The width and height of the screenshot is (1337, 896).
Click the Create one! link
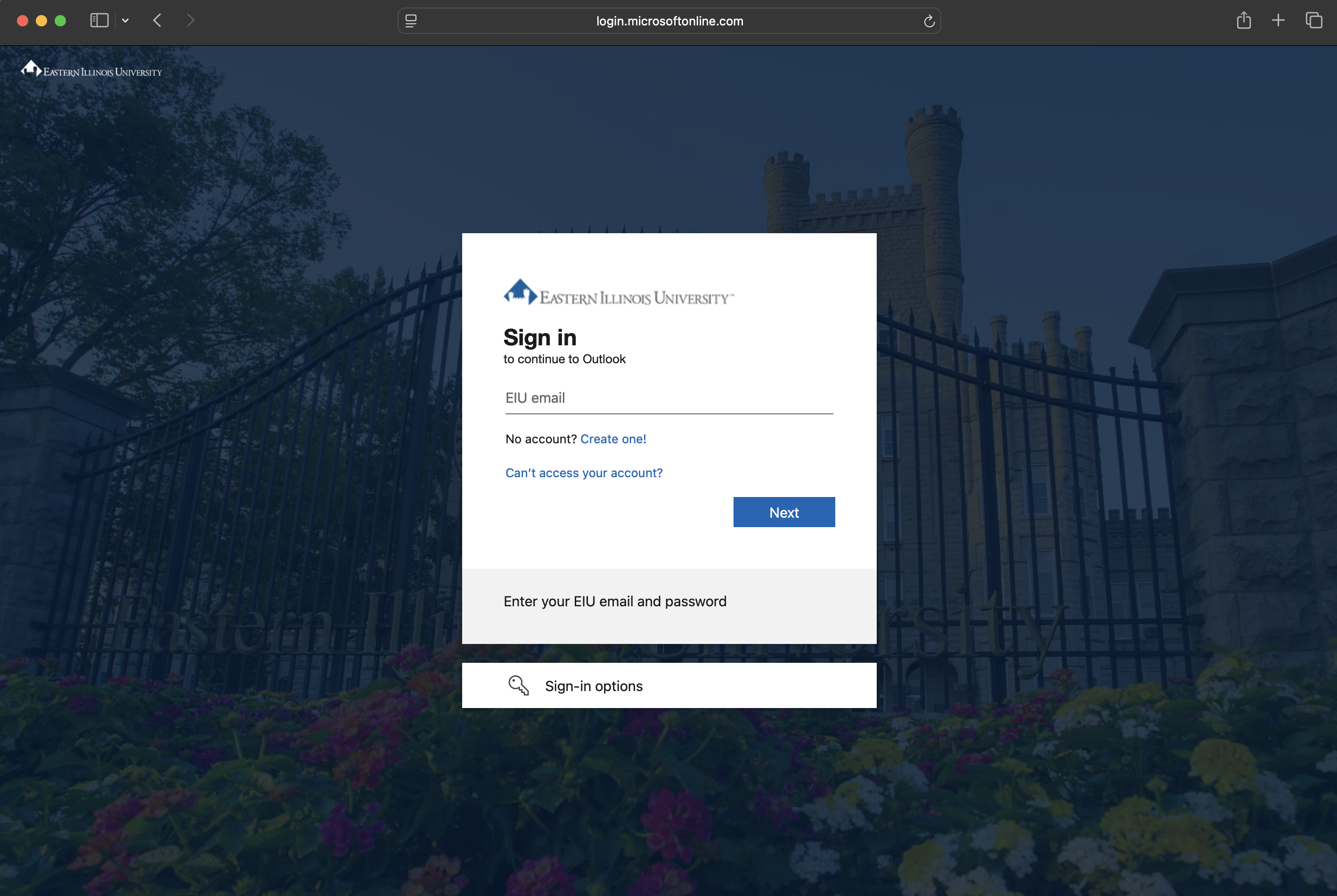point(613,439)
